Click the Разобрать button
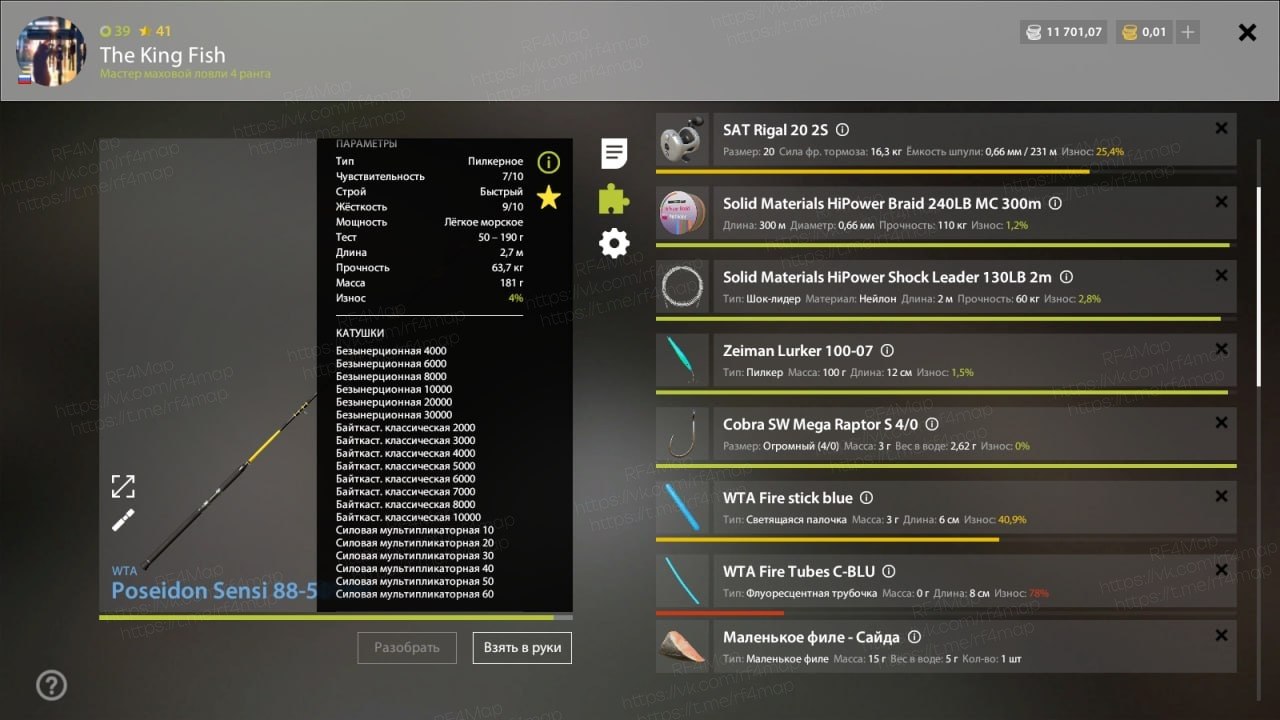The height and width of the screenshot is (720, 1280). pos(407,647)
